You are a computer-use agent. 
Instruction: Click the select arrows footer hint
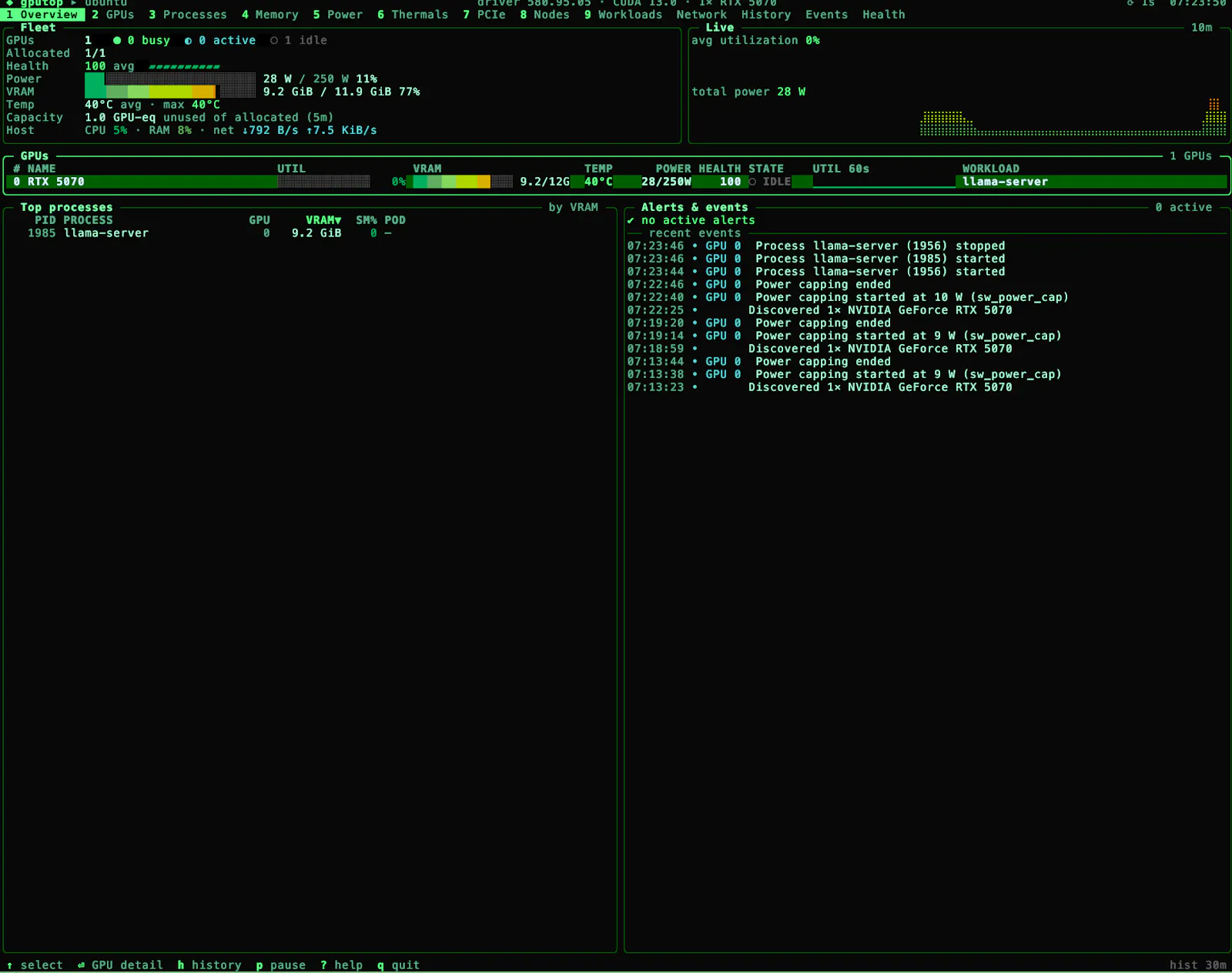[35, 965]
